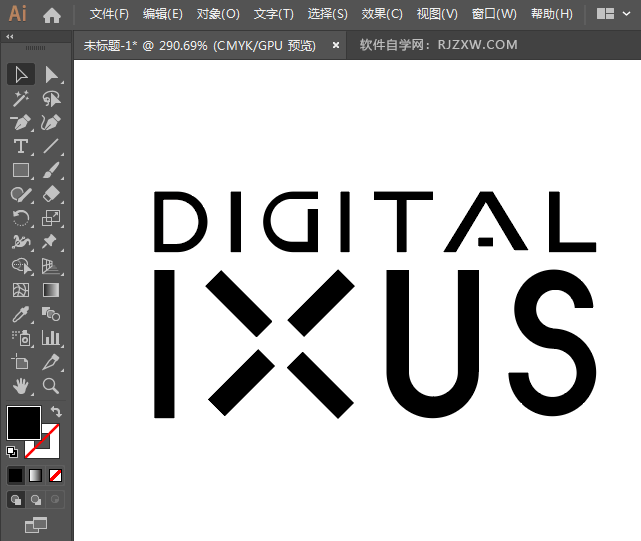Change the screen mode
The height and width of the screenshot is (541, 641).
coord(36,525)
